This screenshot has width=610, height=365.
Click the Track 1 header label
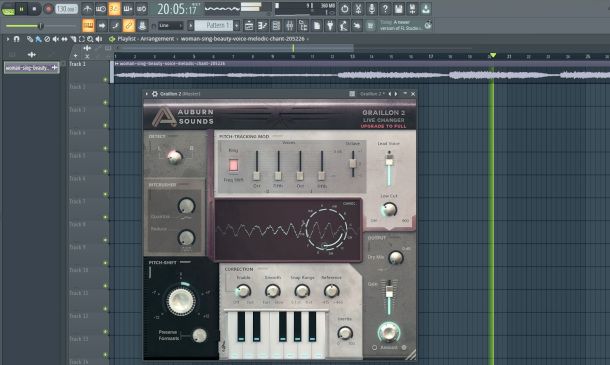(x=77, y=64)
